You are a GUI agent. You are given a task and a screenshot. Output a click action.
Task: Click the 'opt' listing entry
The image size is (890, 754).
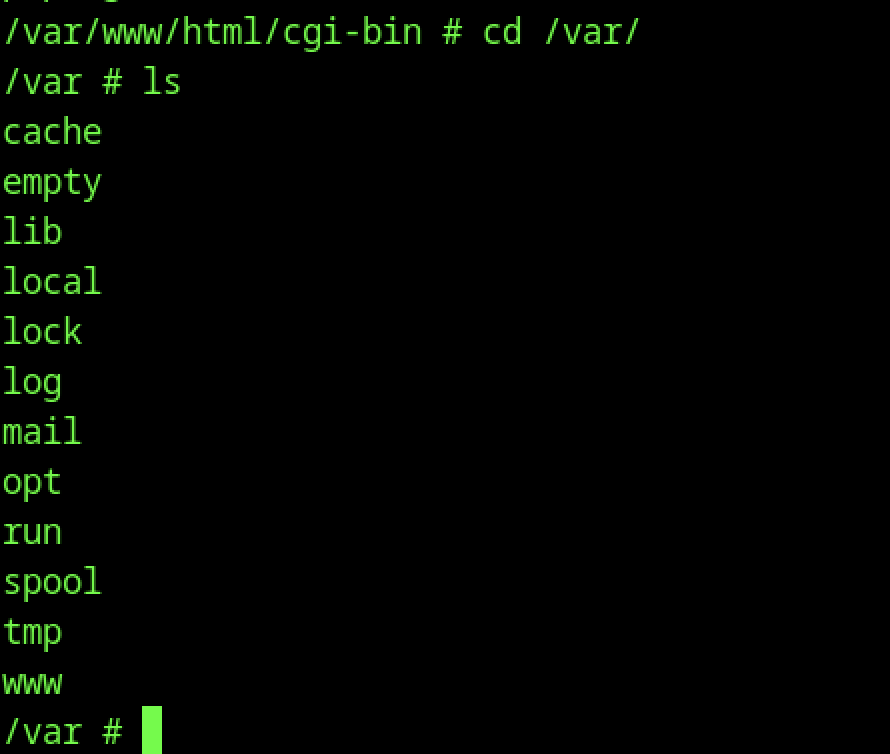coord(32,484)
